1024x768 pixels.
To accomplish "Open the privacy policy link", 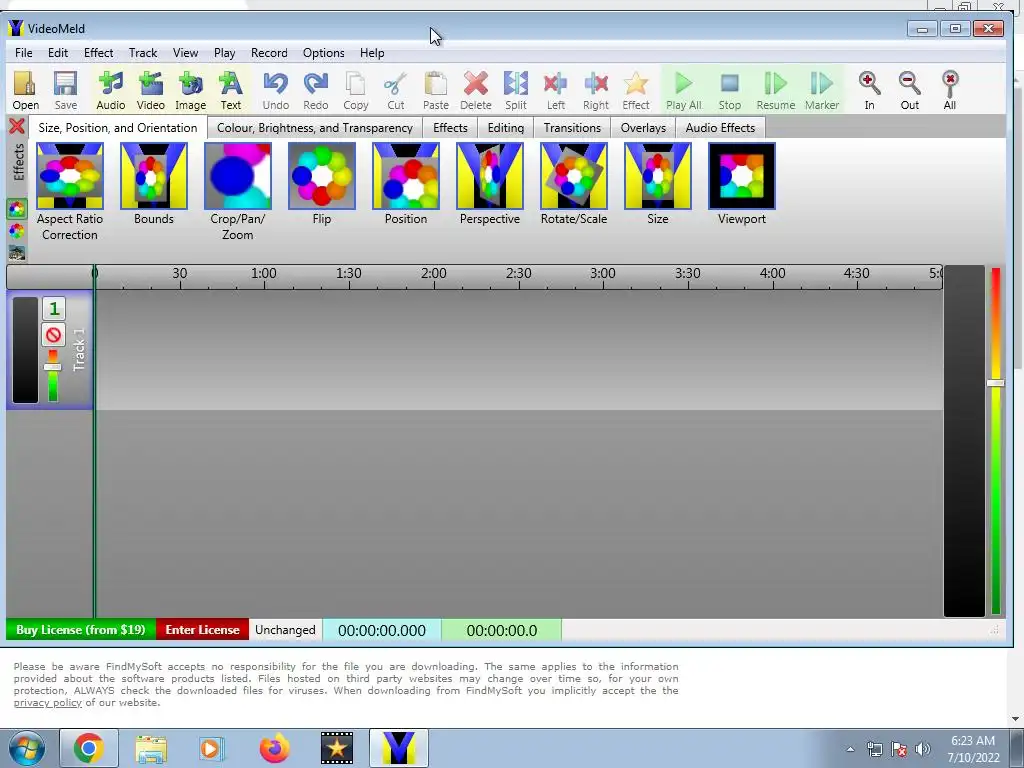I will [x=48, y=703].
